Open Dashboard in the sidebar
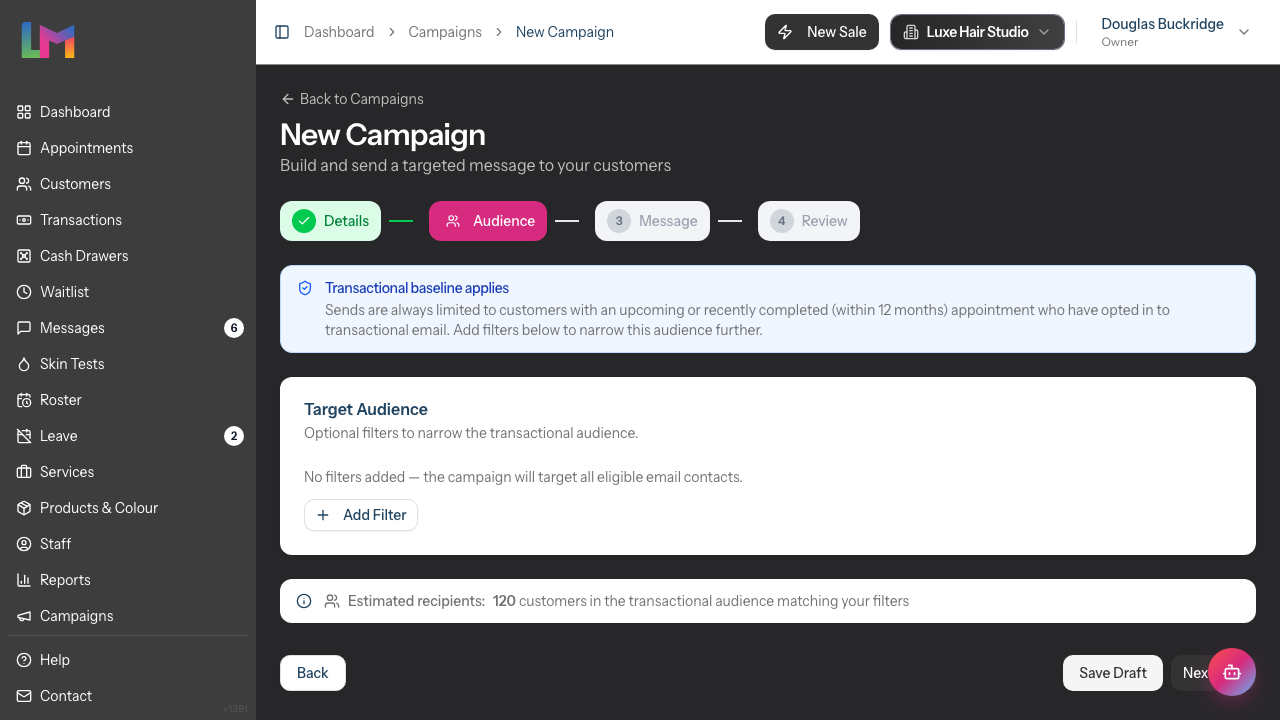The image size is (1280, 720). click(128, 112)
